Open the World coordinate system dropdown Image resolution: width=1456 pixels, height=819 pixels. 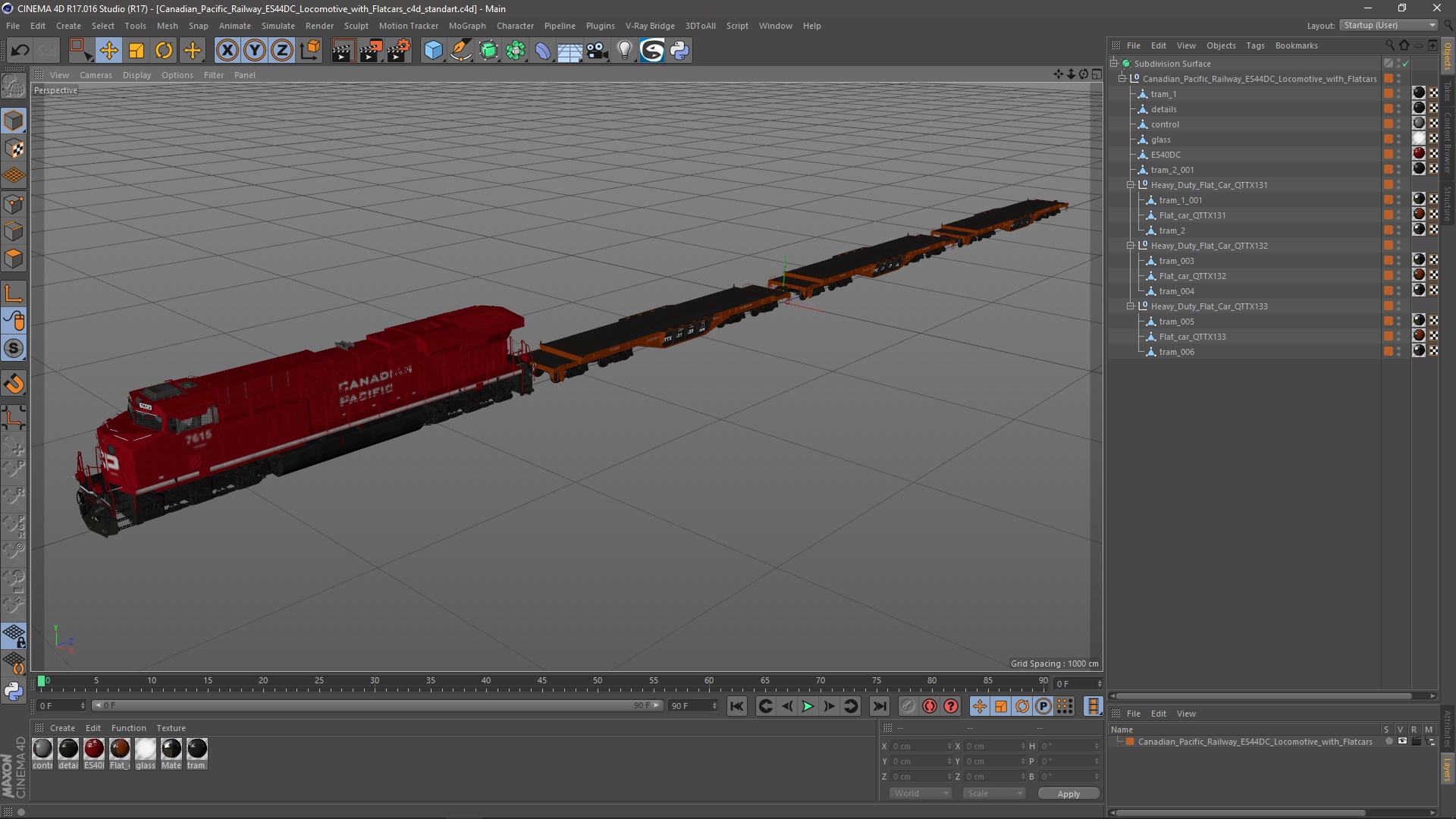[921, 793]
